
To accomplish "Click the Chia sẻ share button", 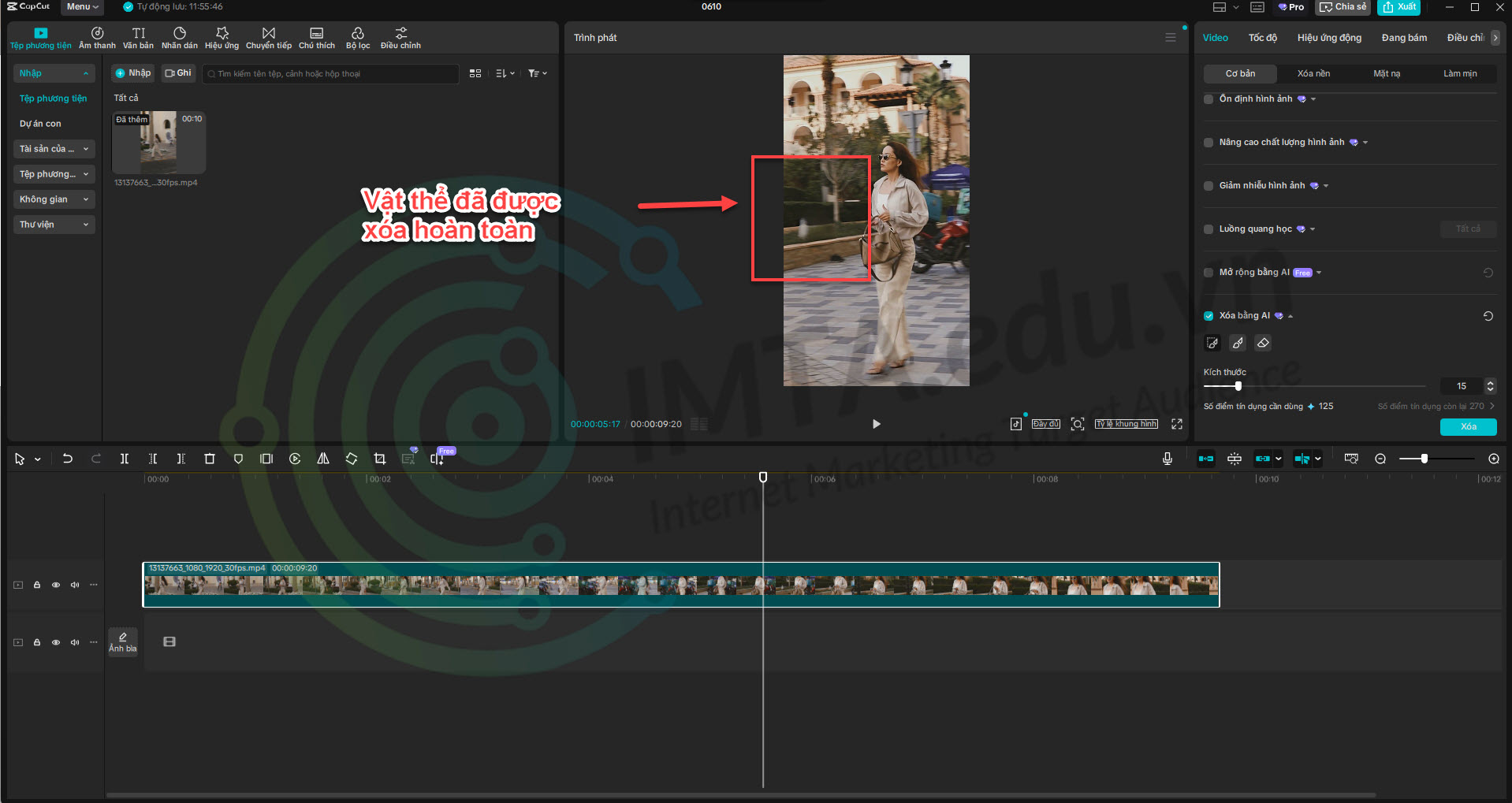I will click(x=1343, y=7).
